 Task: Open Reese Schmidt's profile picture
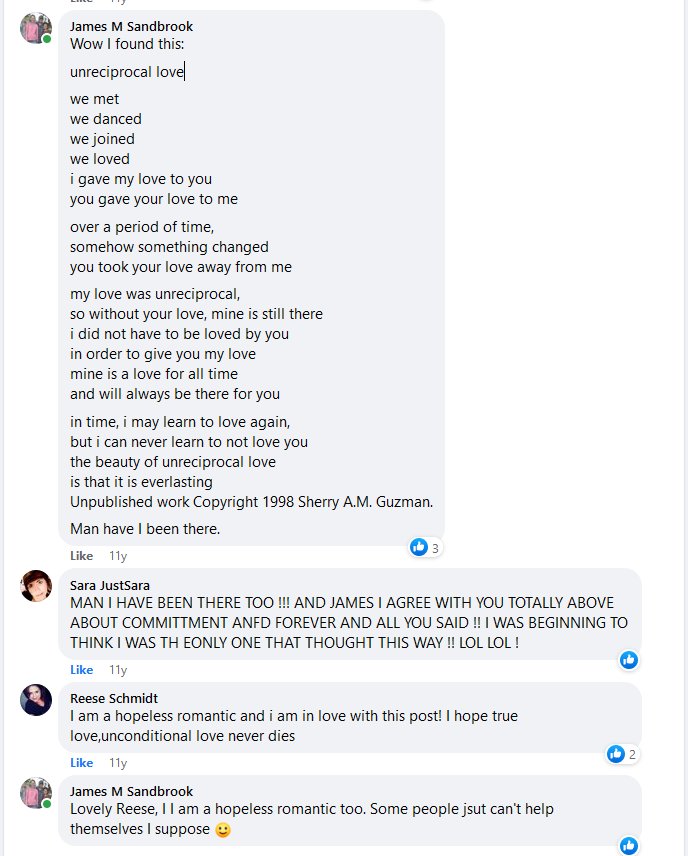point(36,700)
